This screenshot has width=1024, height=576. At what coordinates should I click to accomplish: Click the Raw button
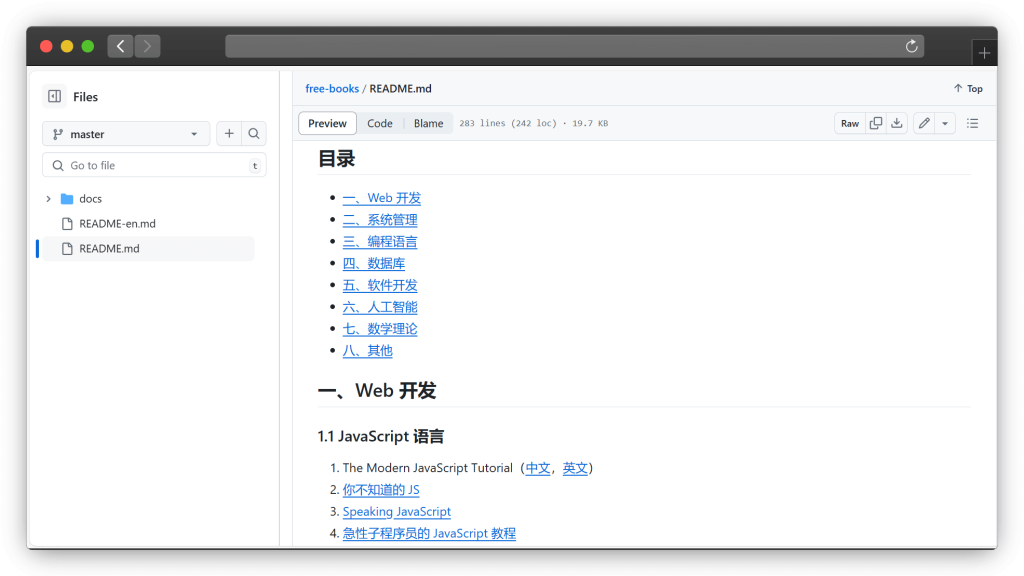[849, 123]
